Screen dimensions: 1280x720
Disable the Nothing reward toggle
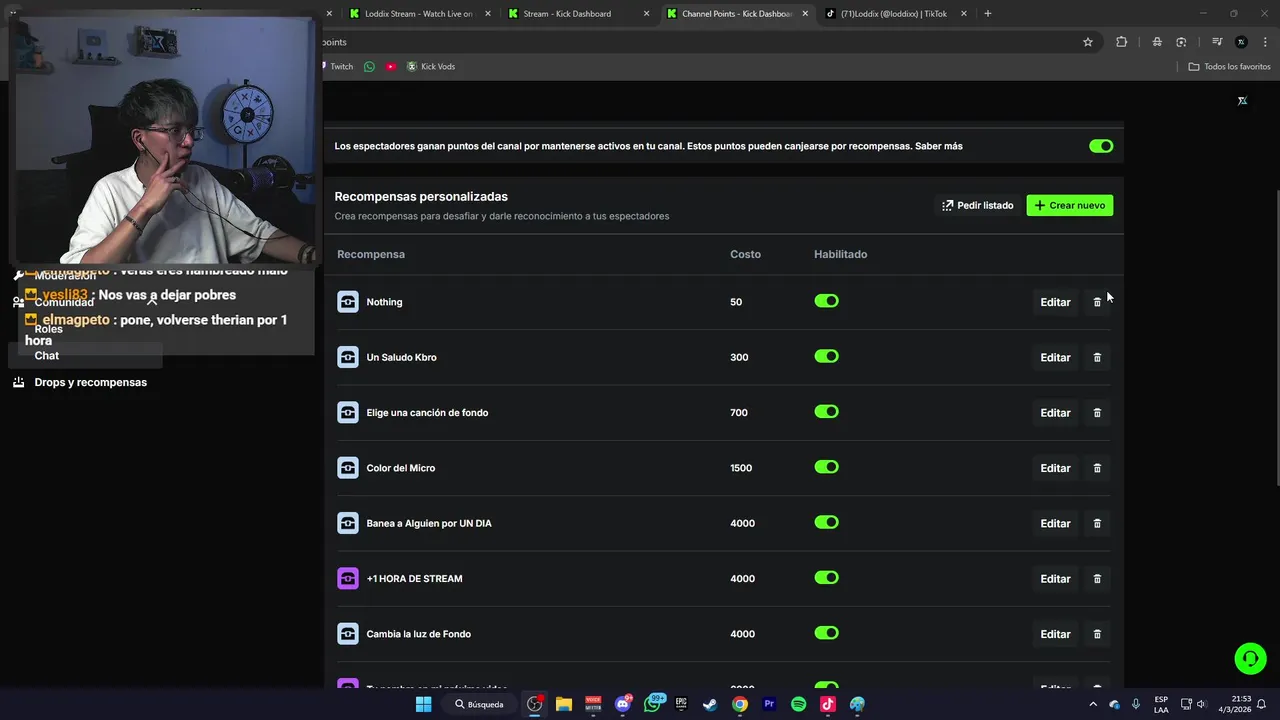point(826,301)
